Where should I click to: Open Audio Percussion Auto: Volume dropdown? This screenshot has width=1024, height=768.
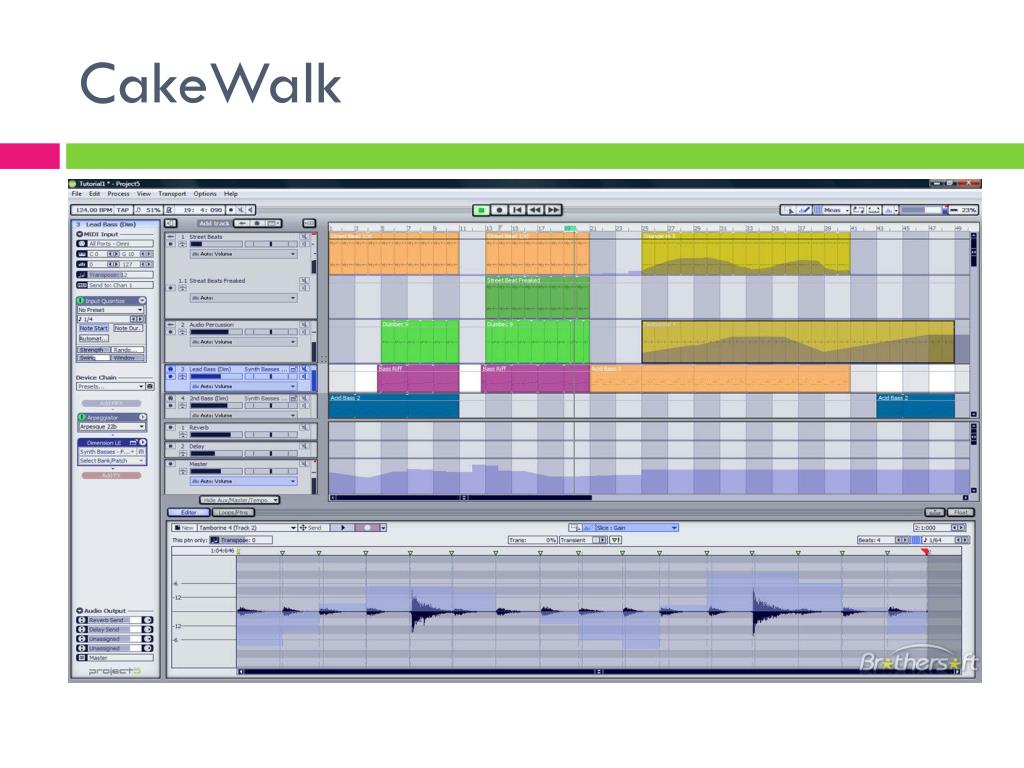click(243, 342)
